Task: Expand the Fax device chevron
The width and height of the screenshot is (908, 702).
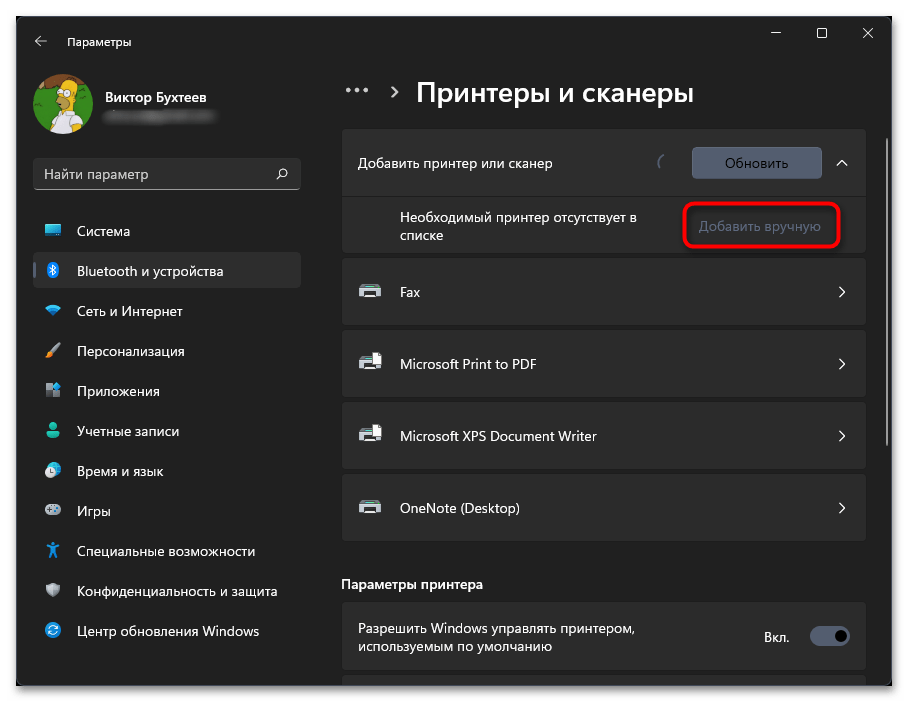Action: 842,292
